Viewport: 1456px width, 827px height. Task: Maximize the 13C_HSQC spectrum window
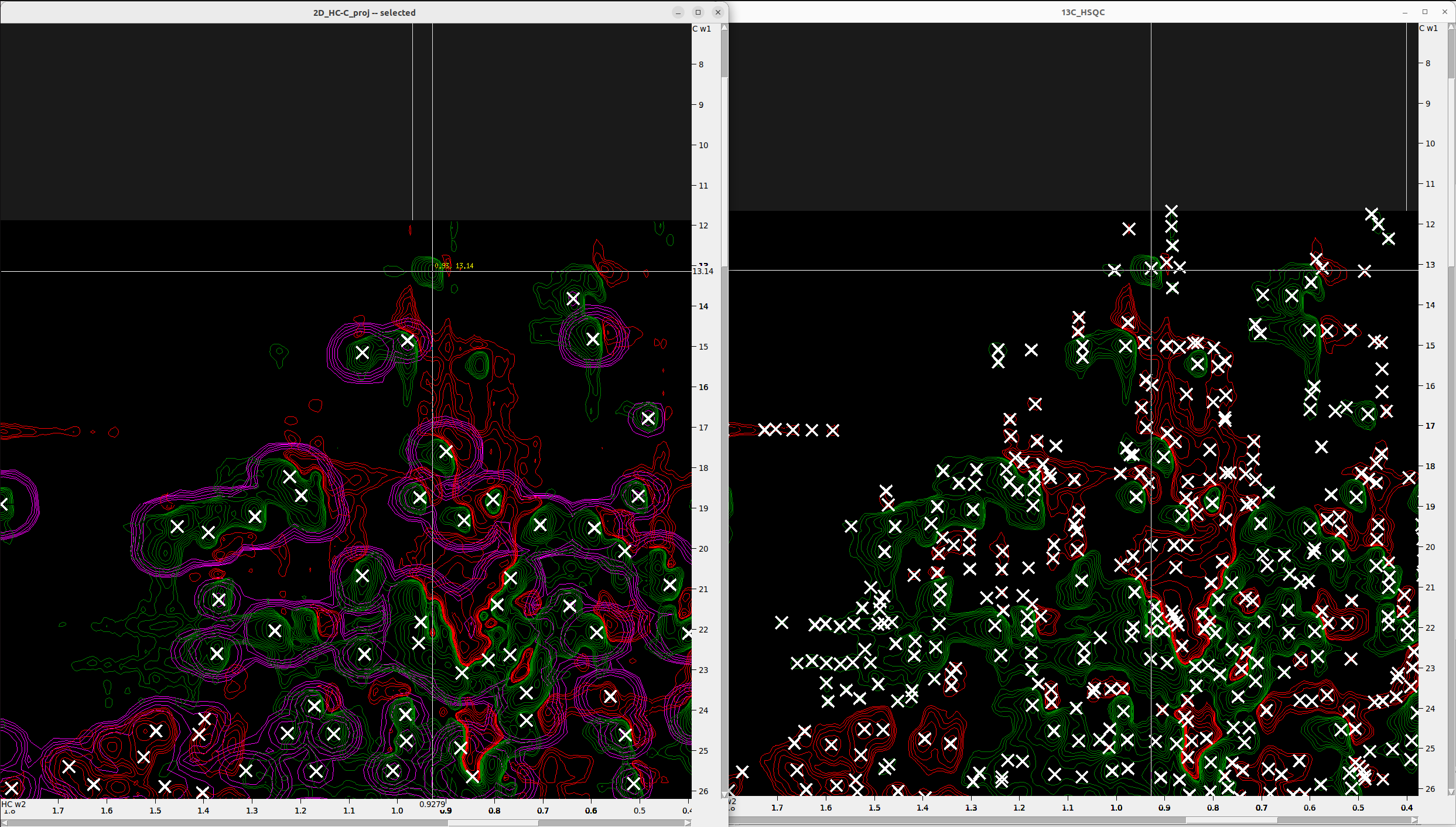tap(1425, 12)
